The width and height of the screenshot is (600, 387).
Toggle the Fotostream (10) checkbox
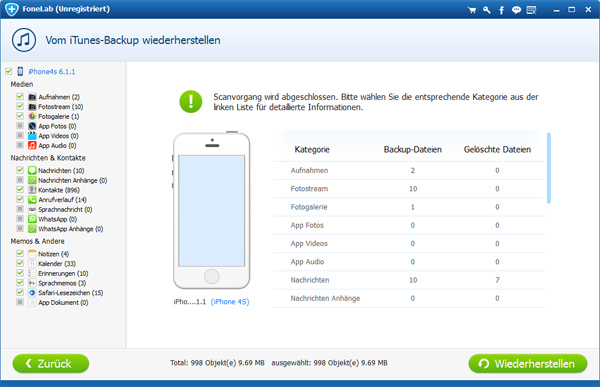(x=20, y=106)
